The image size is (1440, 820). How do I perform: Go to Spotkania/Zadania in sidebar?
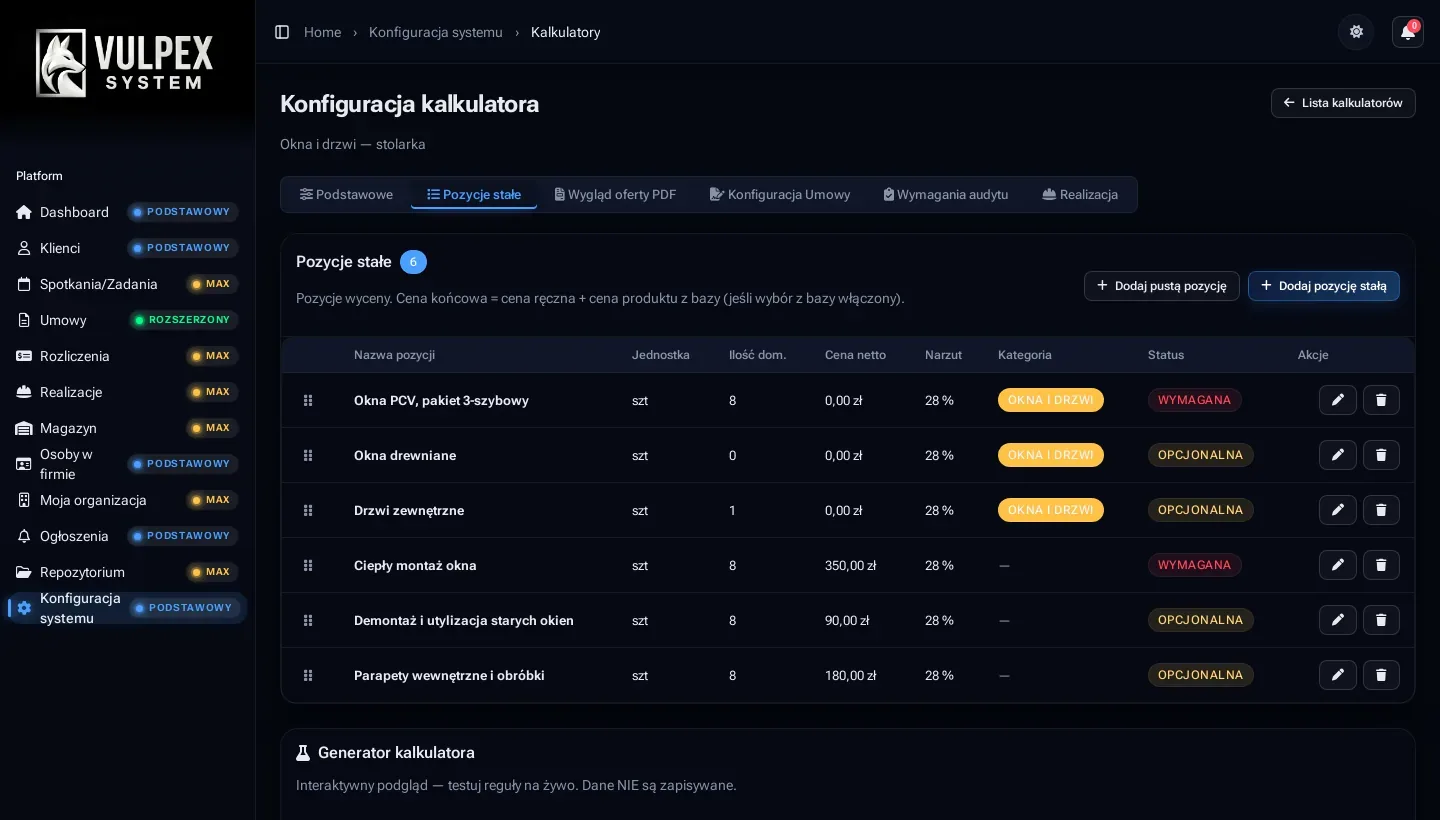127,284
